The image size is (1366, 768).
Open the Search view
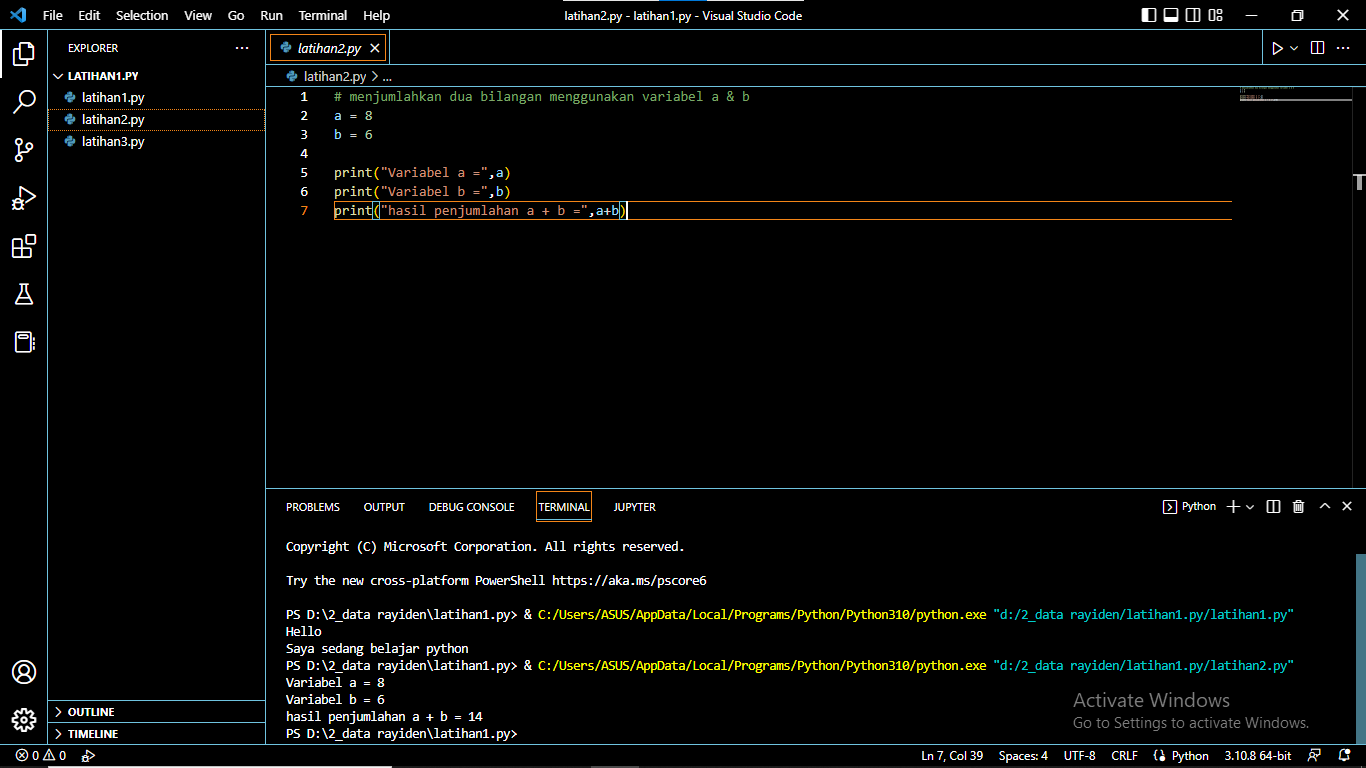tap(24, 102)
